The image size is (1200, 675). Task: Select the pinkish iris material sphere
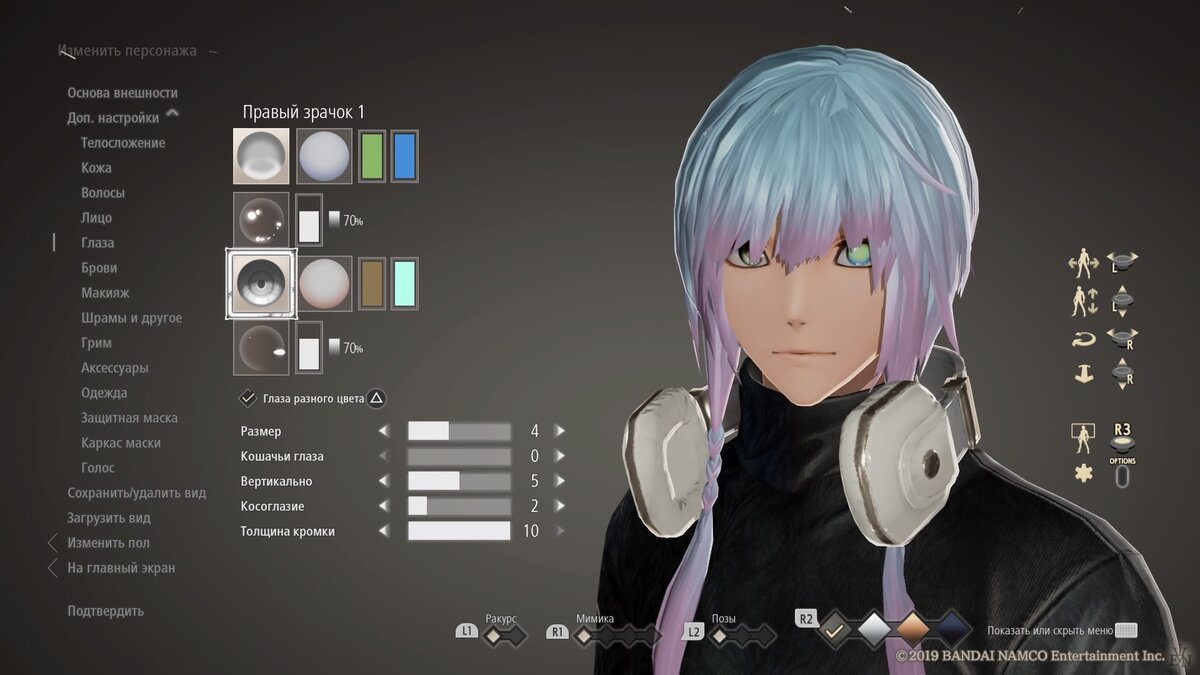(x=325, y=284)
